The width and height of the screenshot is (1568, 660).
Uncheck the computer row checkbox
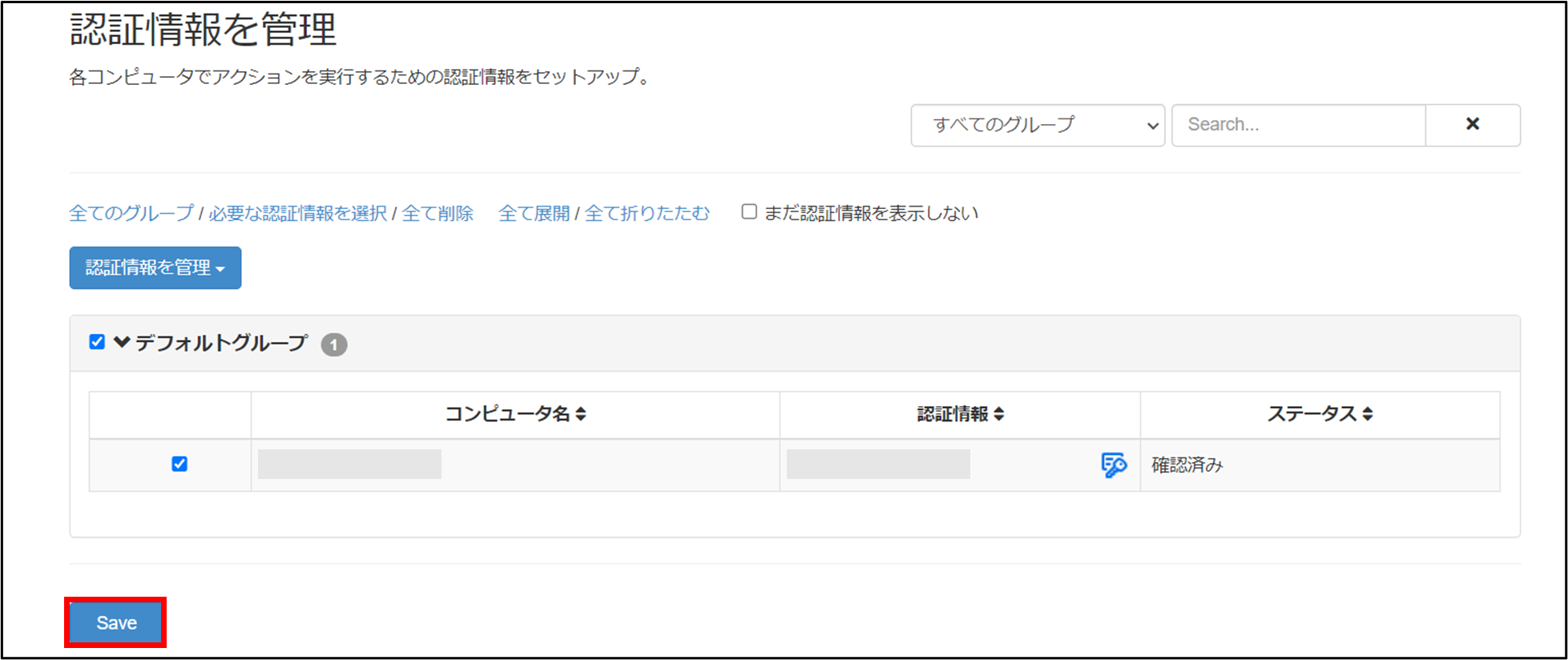(179, 464)
